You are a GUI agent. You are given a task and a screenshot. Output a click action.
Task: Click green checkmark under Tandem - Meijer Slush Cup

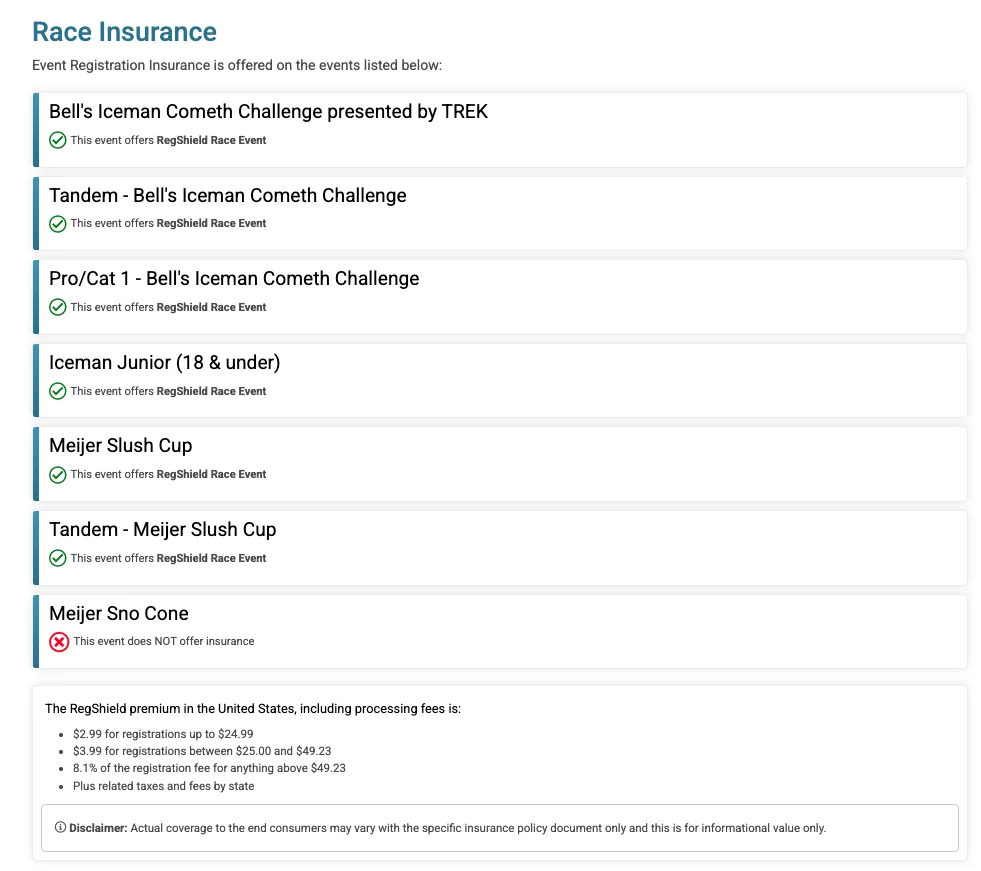tap(58, 558)
